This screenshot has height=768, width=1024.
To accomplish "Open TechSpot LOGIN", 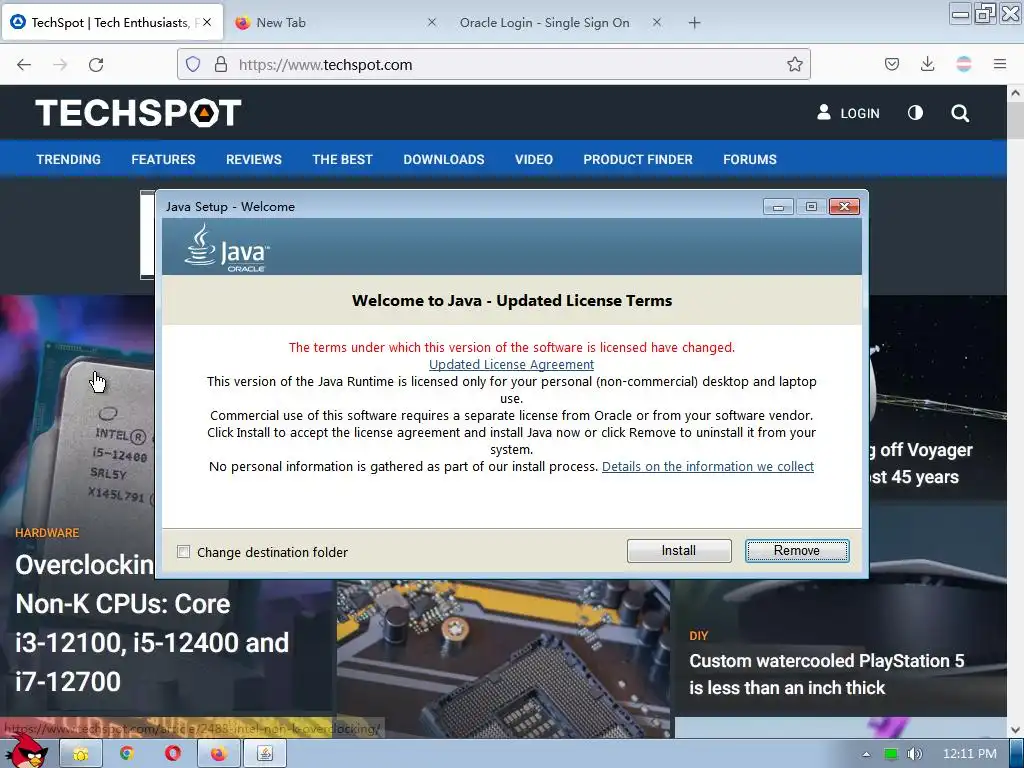I will click(848, 113).
